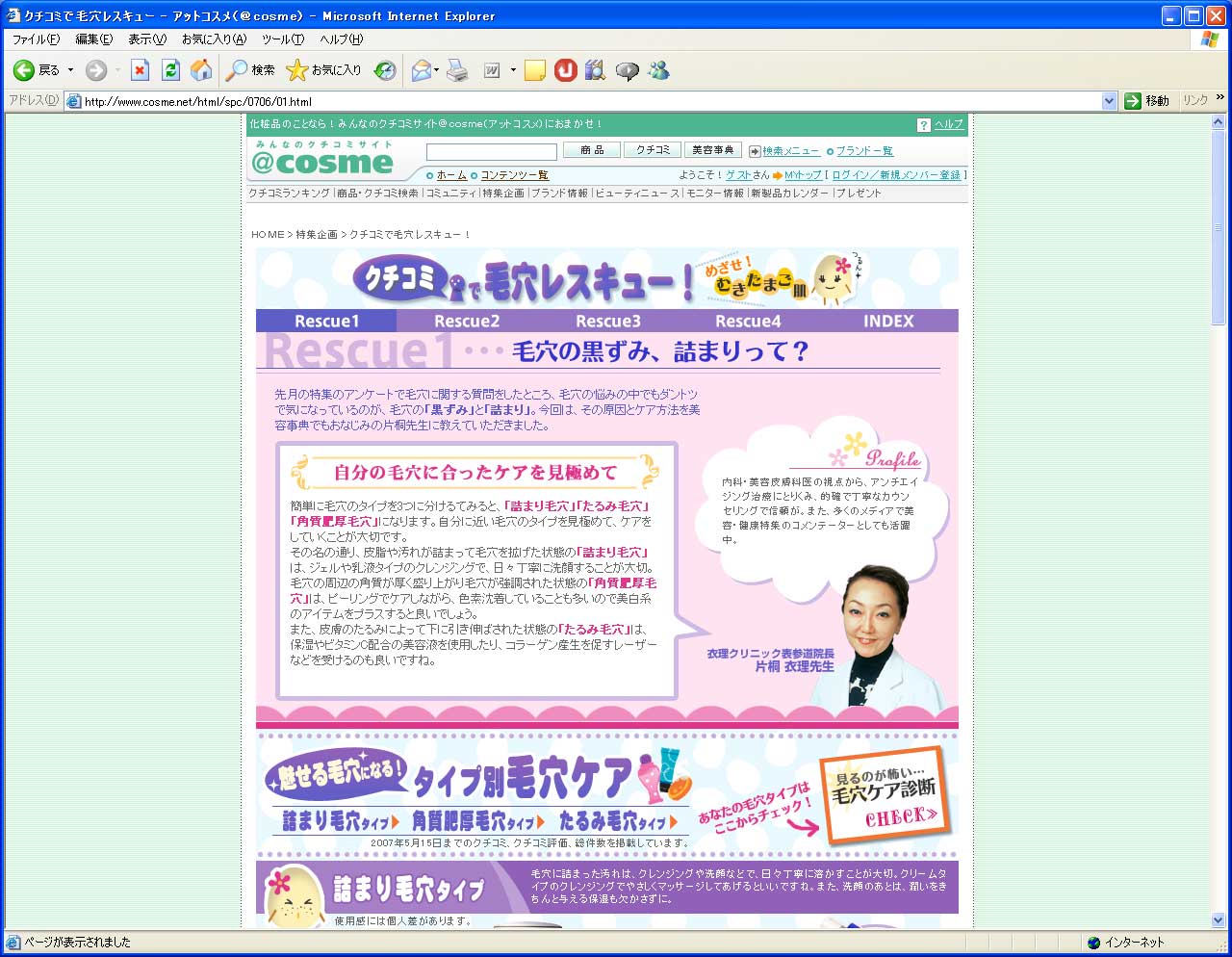The width and height of the screenshot is (1232, 957).
Task: Click the 商品 search button
Action: coord(592,150)
